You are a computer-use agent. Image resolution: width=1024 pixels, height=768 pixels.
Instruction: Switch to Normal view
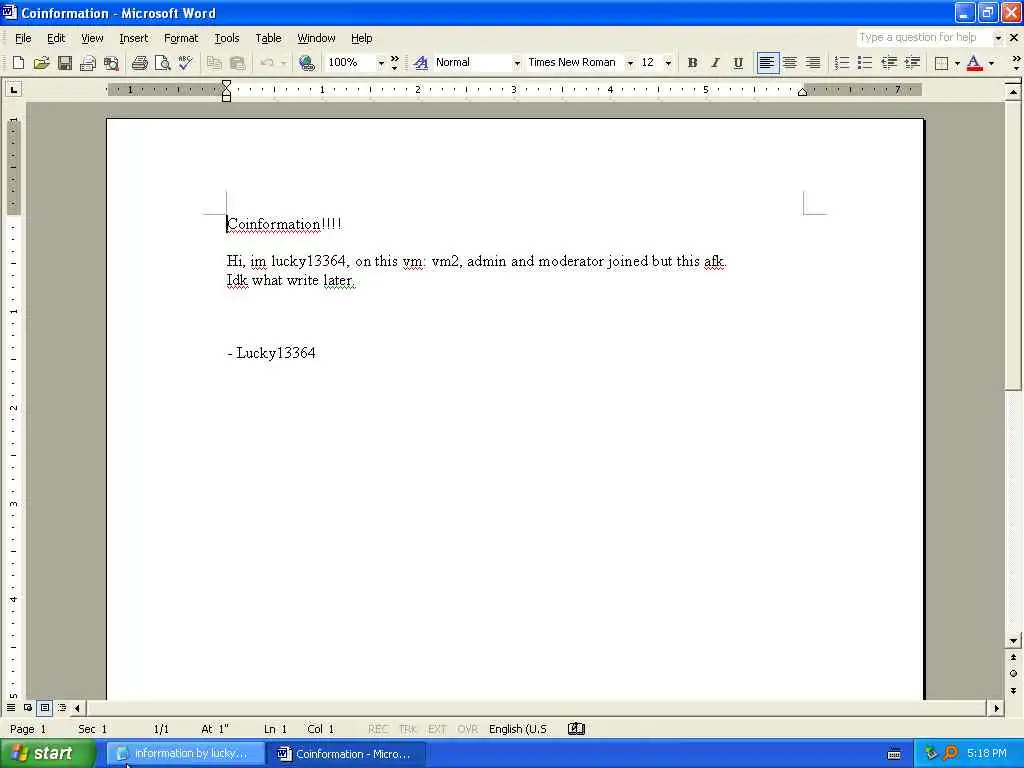coord(11,707)
